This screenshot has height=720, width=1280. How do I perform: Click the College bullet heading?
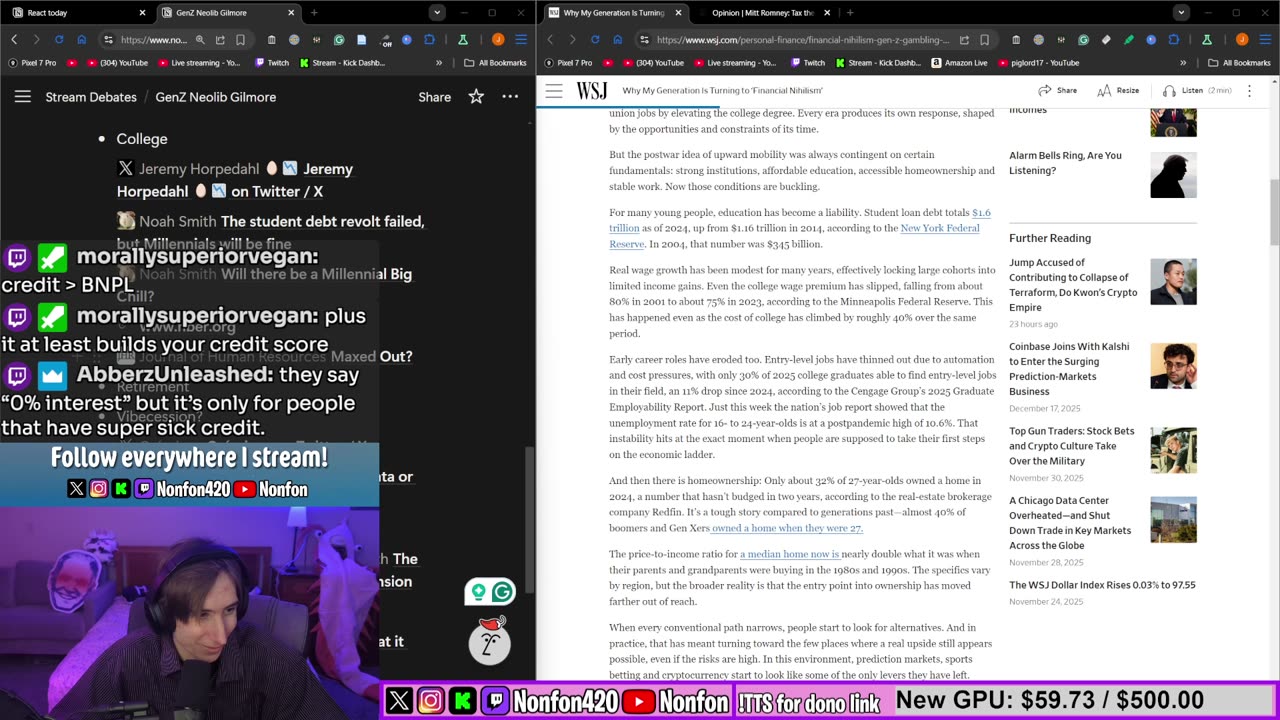[x=142, y=139]
